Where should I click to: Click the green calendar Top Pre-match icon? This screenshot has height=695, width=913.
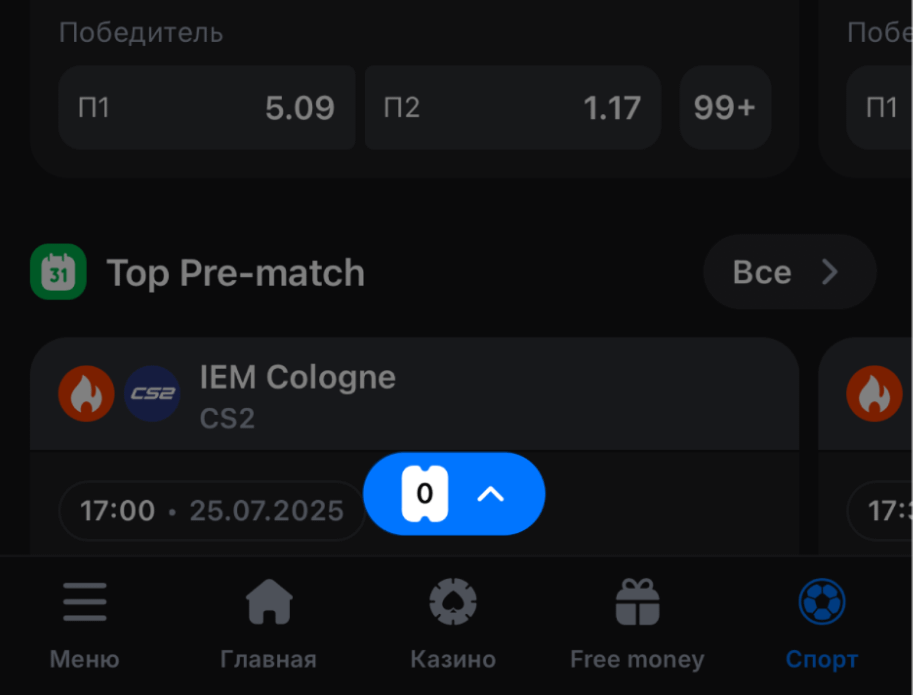coord(58,272)
